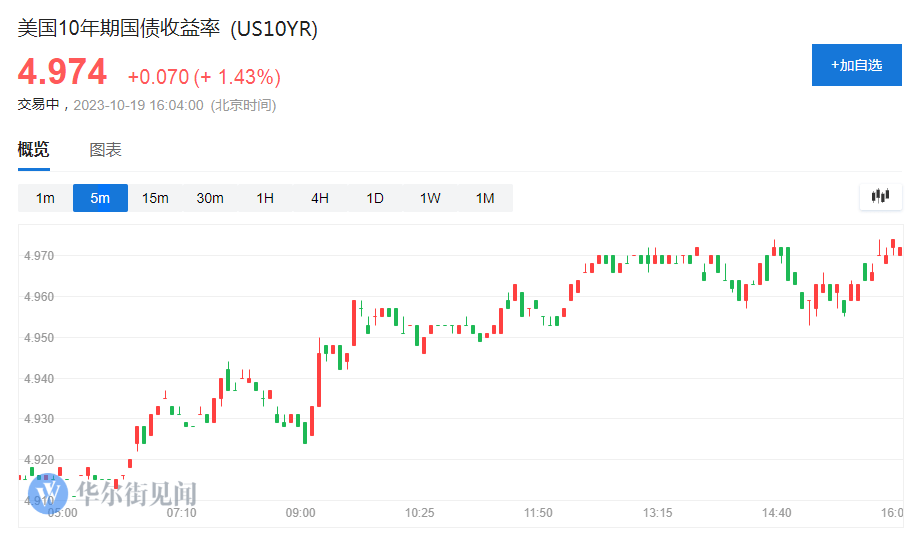Add to watchlist with +加自选
The height and width of the screenshot is (537, 914).
coord(856,65)
